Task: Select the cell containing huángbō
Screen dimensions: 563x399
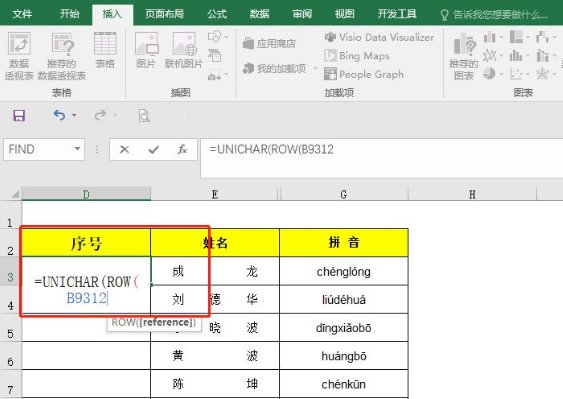Action: pos(344,356)
